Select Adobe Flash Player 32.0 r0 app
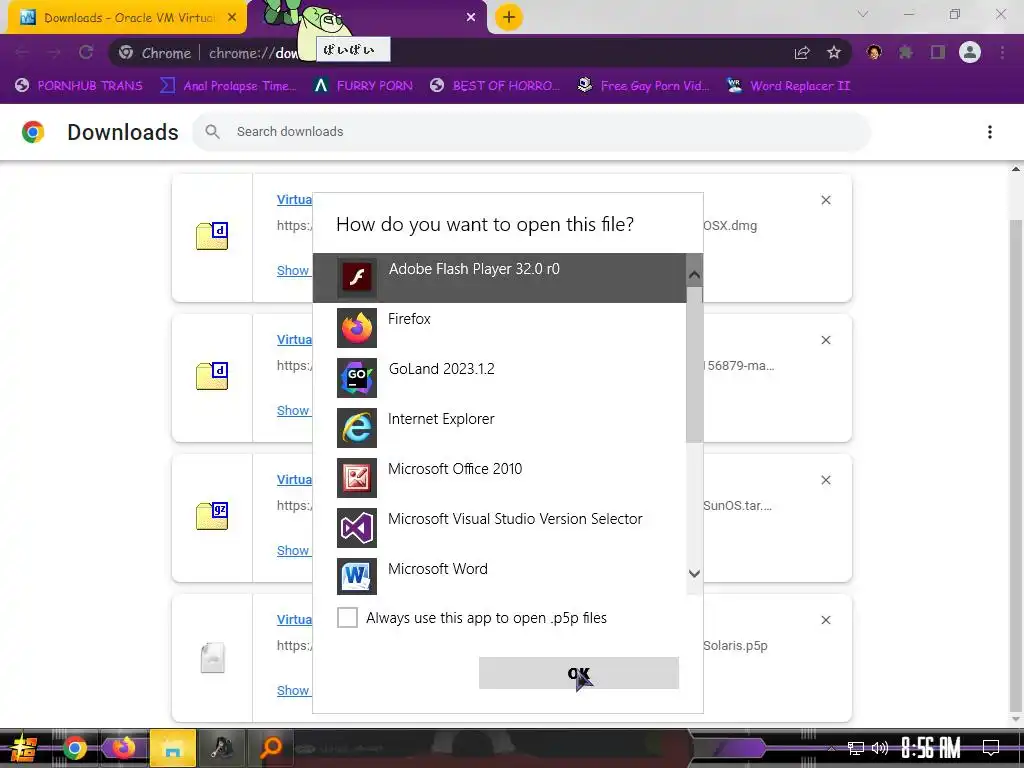 [x=499, y=278]
